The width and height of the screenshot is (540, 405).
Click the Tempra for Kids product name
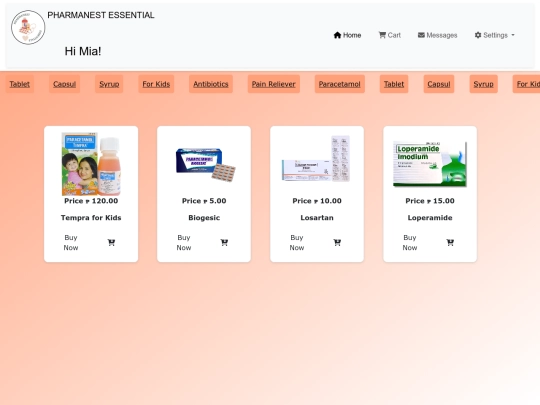pos(91,218)
